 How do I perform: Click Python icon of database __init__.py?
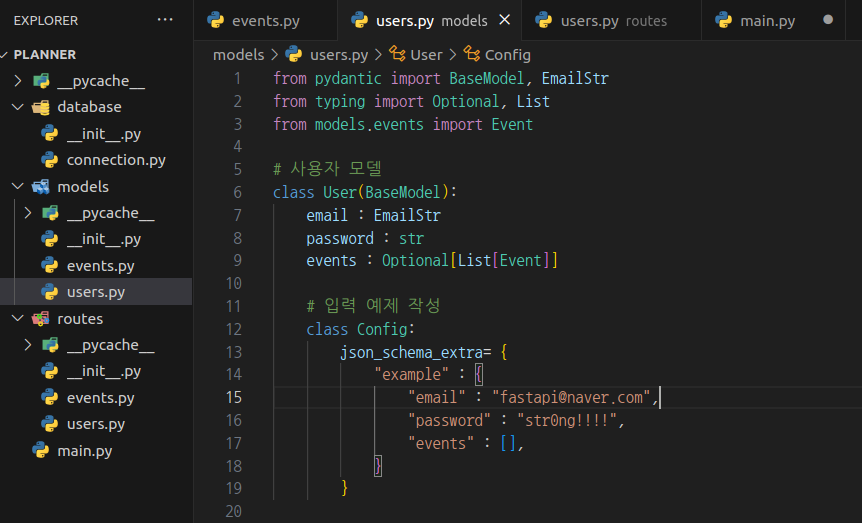pyautogui.click(x=49, y=134)
